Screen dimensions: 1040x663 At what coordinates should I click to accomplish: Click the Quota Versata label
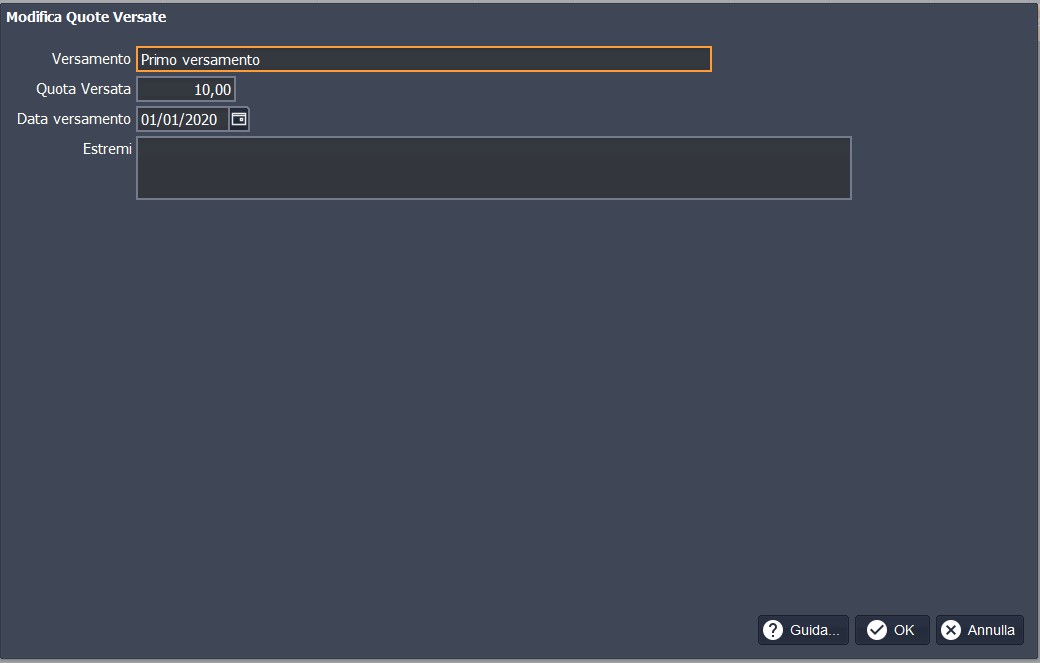(x=83, y=89)
